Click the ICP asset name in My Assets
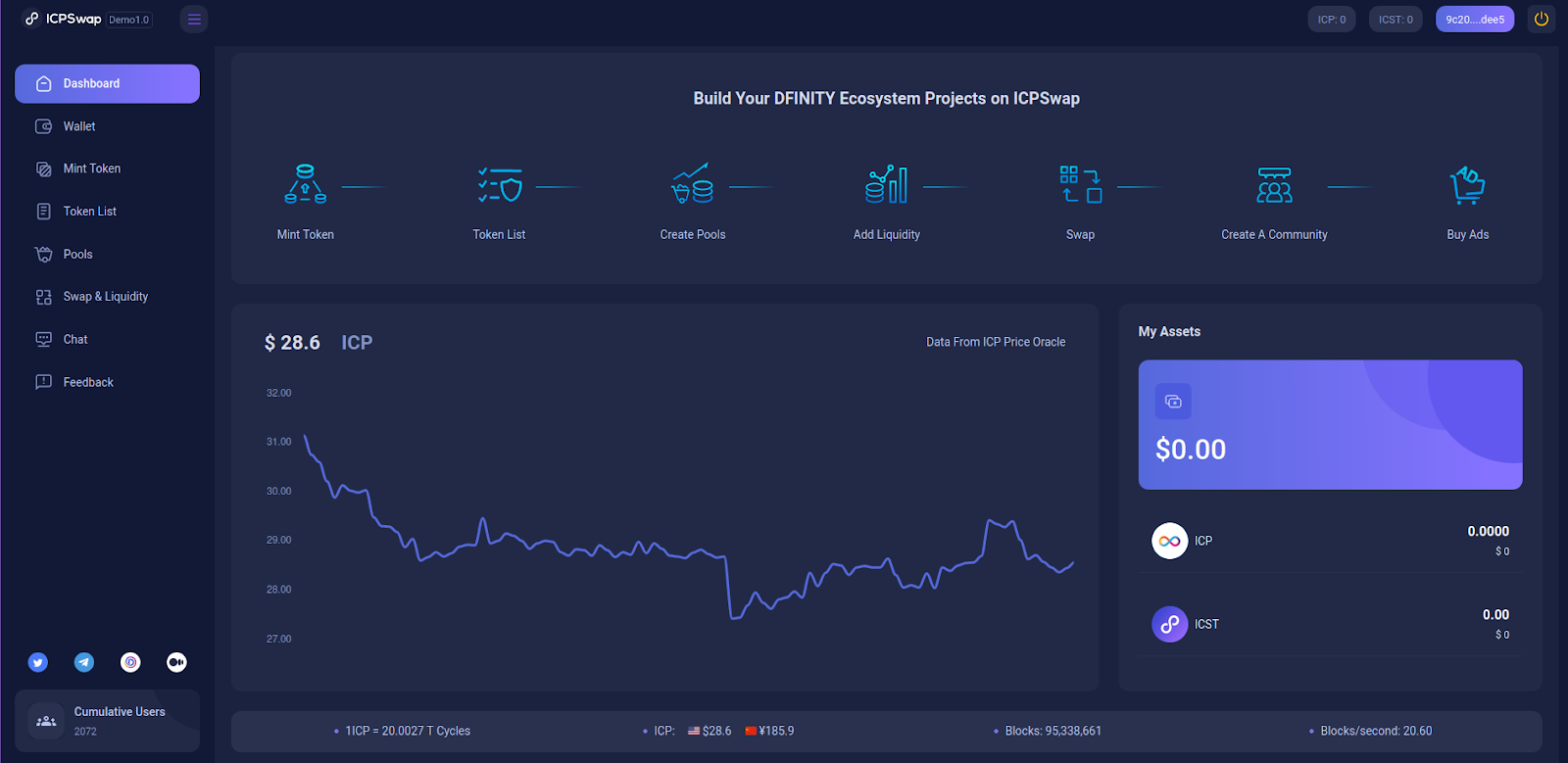Screen dimensions: 1568x763 (1203, 541)
